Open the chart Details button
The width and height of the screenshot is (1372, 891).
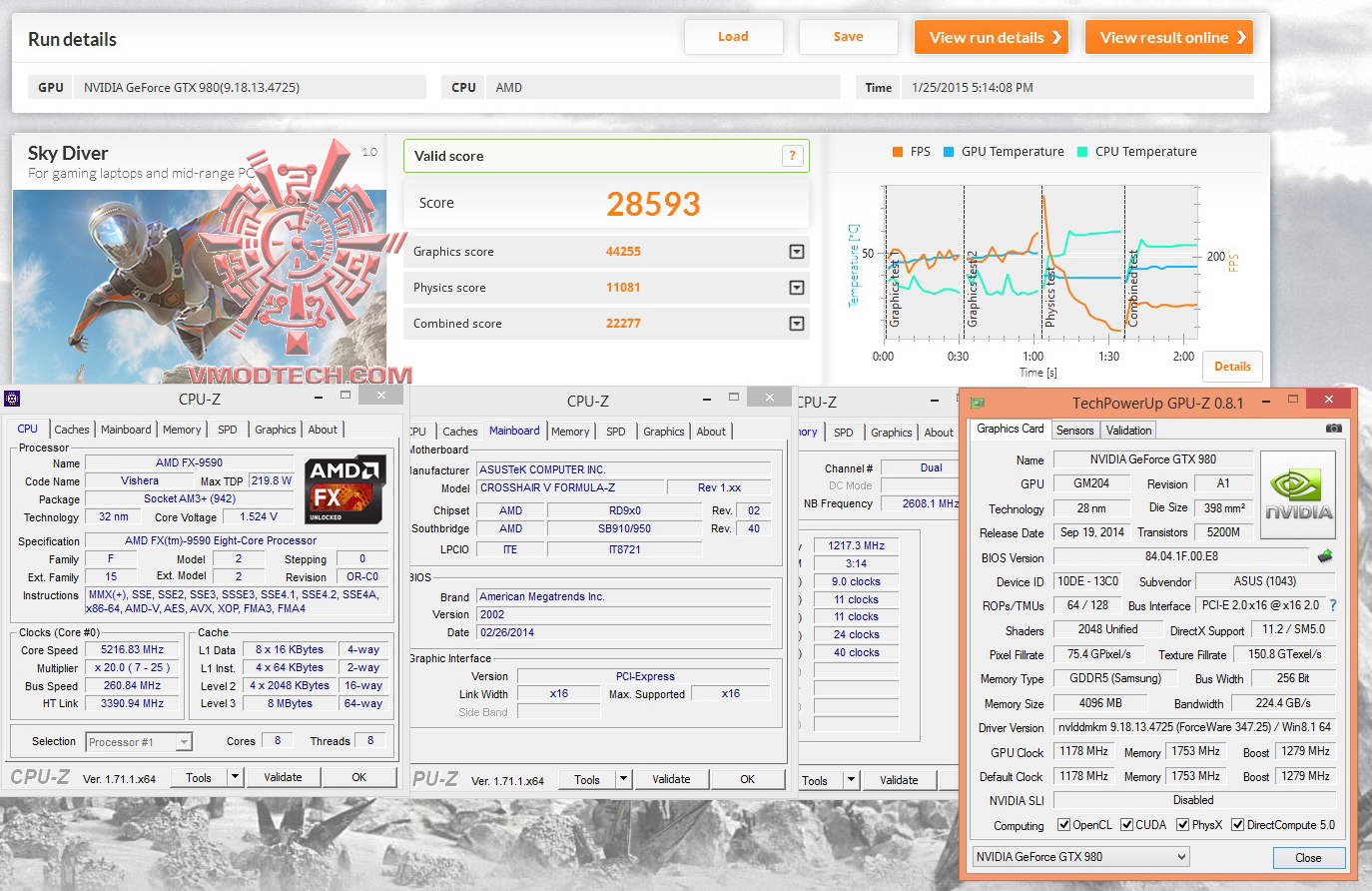pyautogui.click(x=1232, y=367)
